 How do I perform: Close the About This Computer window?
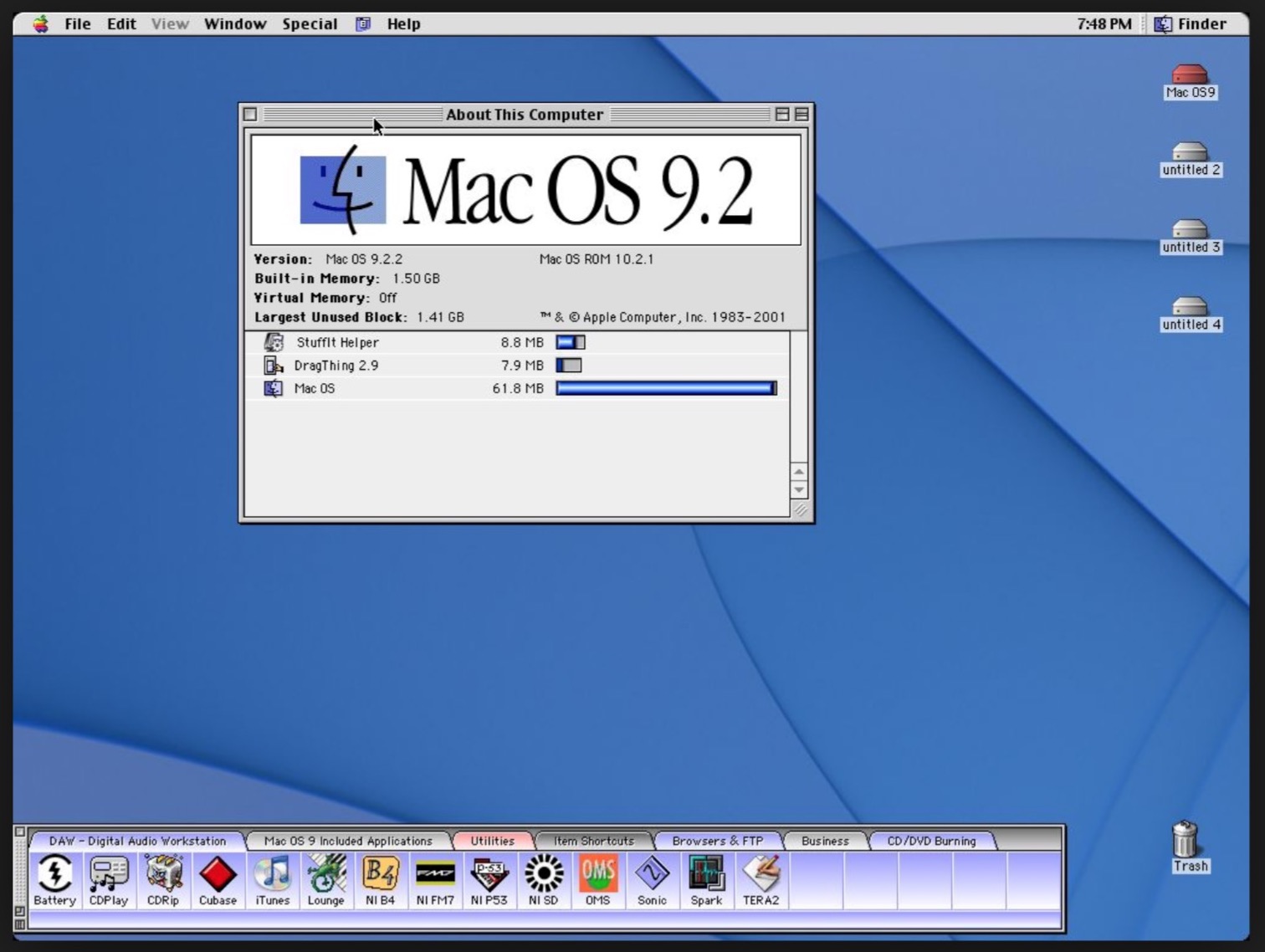250,114
